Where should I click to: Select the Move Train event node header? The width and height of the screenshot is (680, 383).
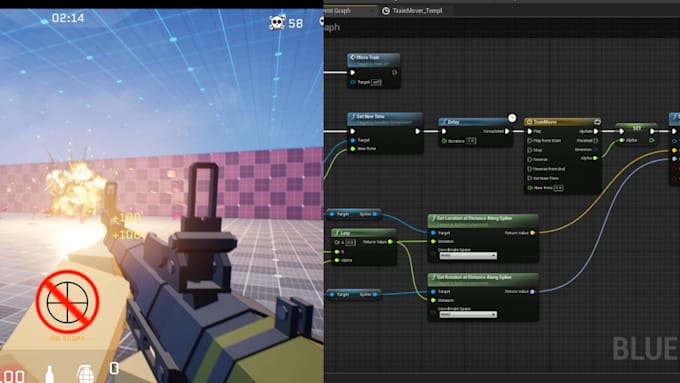point(373,60)
